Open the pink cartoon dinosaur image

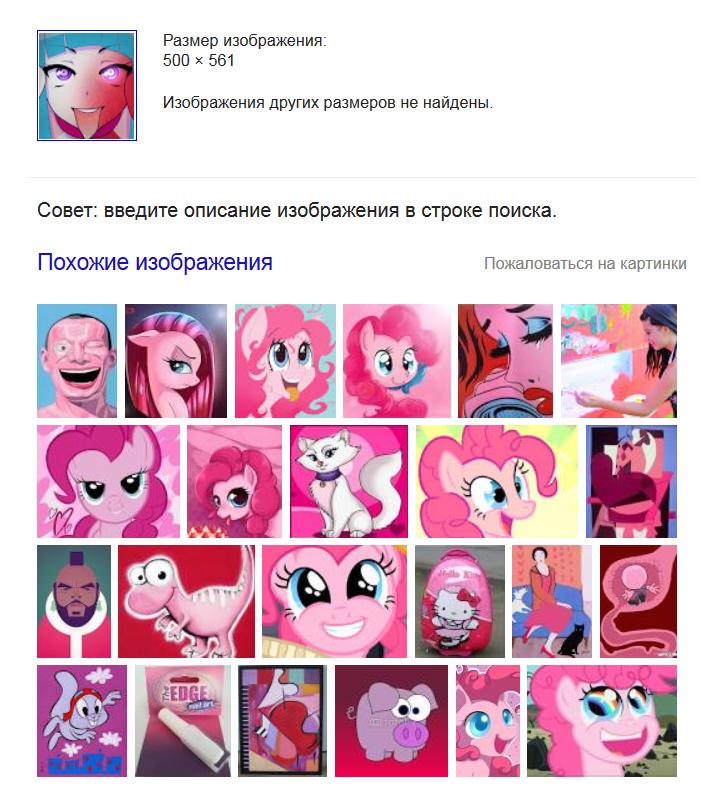click(x=186, y=602)
